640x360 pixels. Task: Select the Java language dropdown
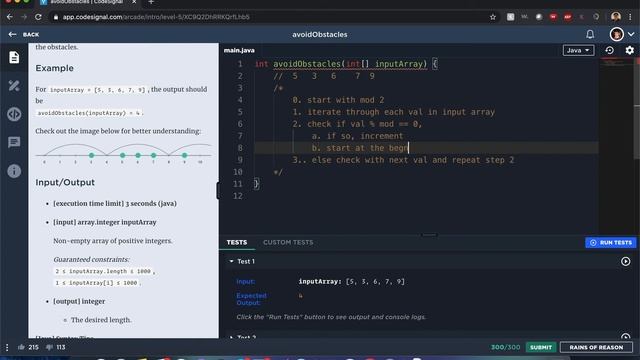pos(578,50)
